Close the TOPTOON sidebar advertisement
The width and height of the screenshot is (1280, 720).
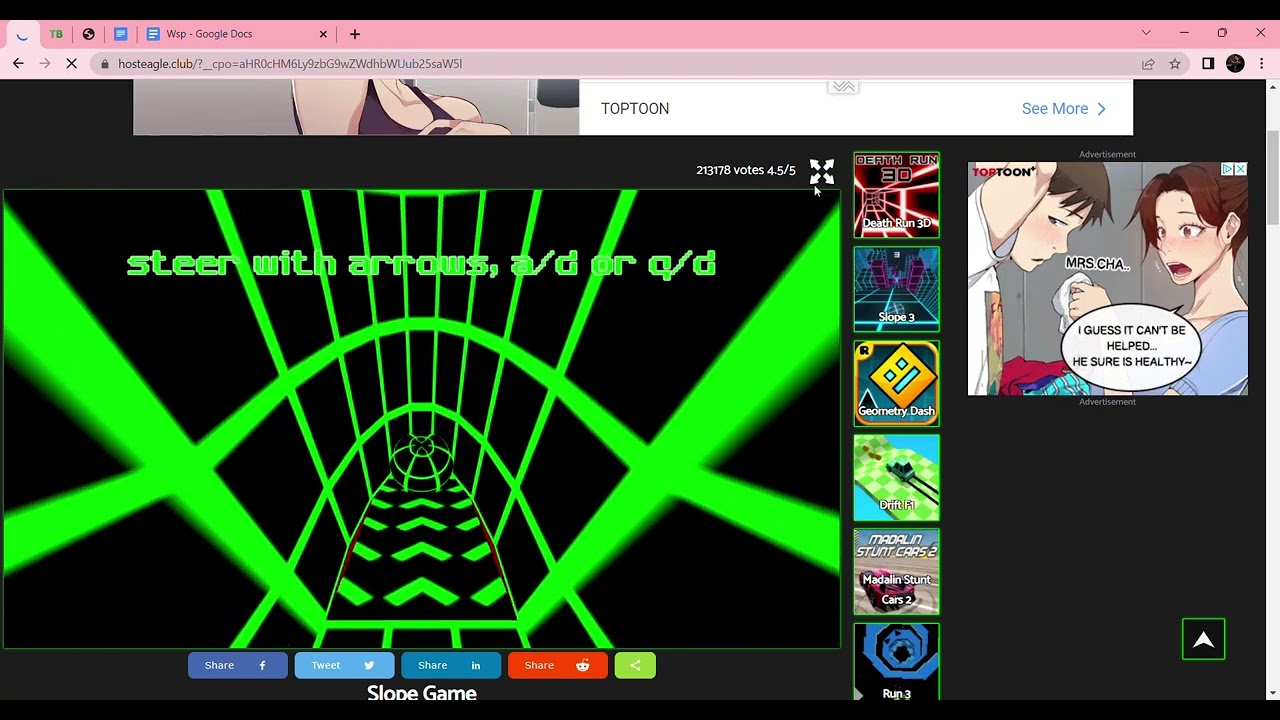(x=1240, y=169)
